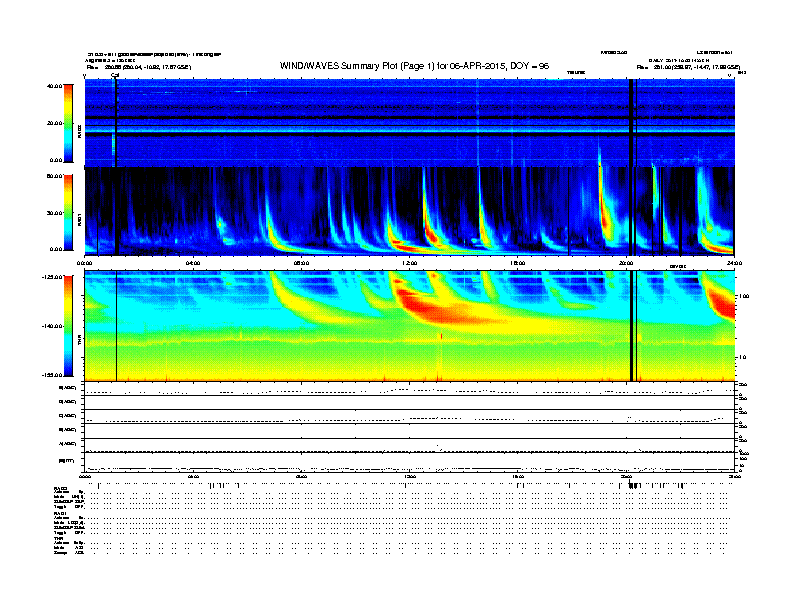
Task: Click the RAD1 color scale bar
Action: coord(68,213)
